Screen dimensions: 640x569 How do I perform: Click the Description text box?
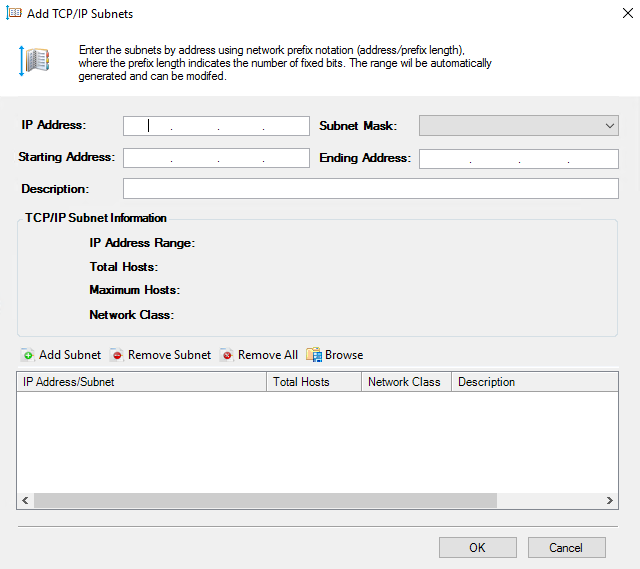point(370,189)
